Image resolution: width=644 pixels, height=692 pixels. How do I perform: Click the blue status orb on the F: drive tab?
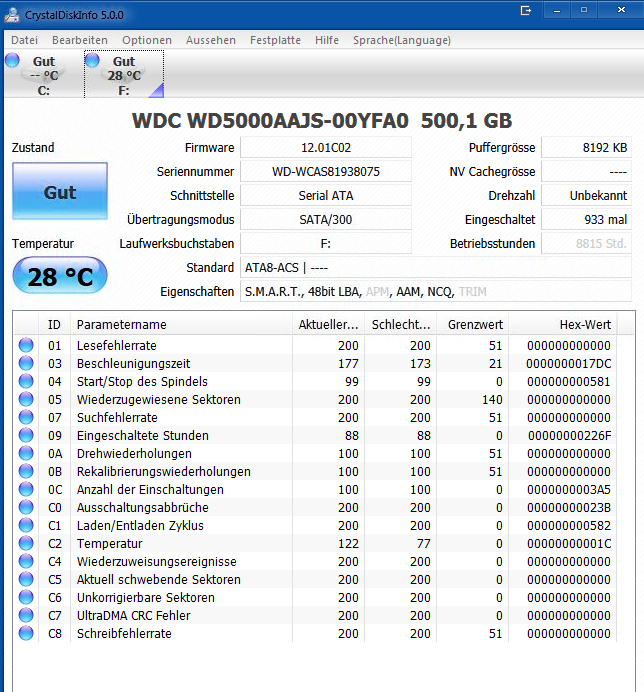click(x=92, y=60)
